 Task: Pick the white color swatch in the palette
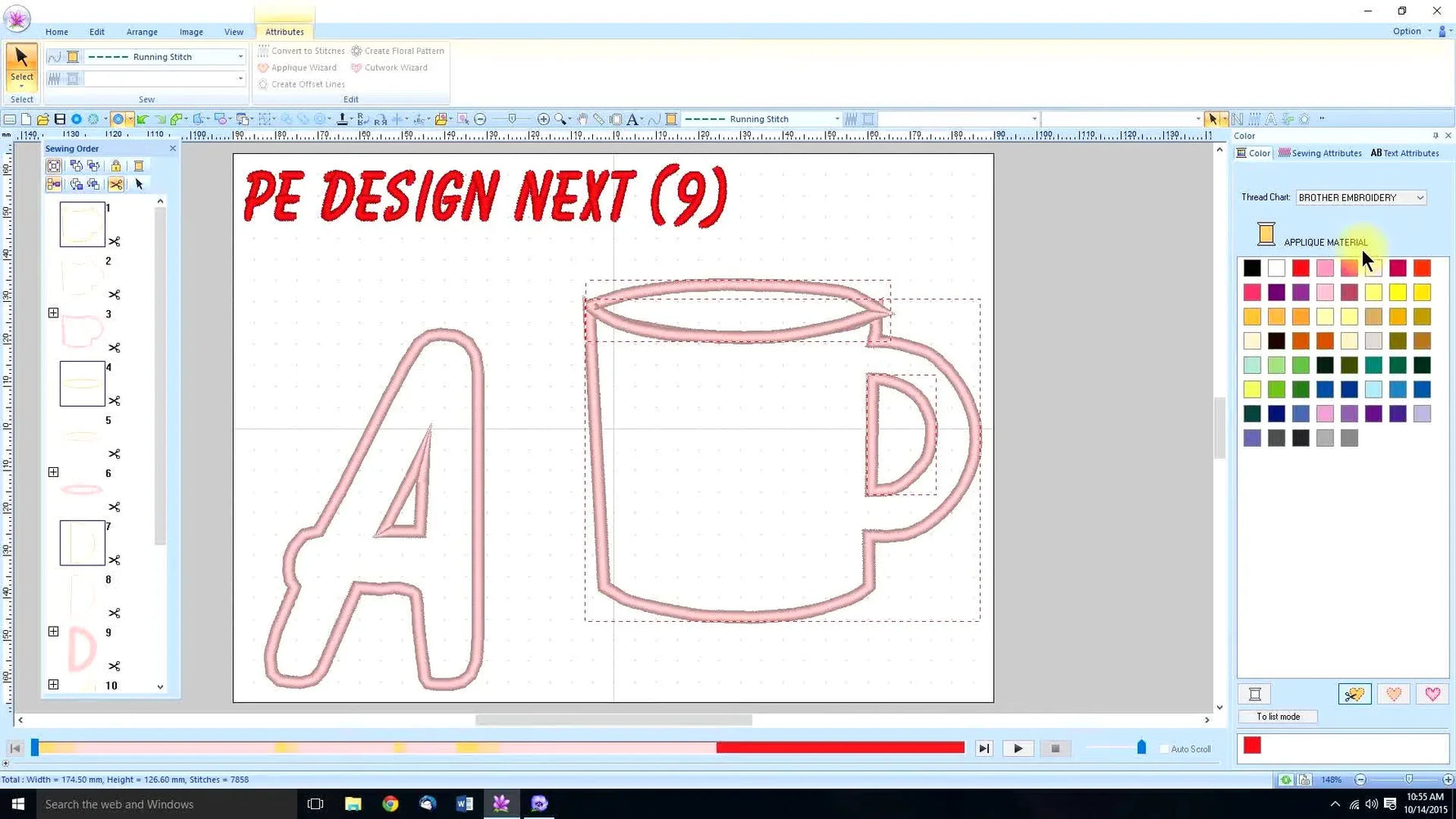click(1277, 268)
